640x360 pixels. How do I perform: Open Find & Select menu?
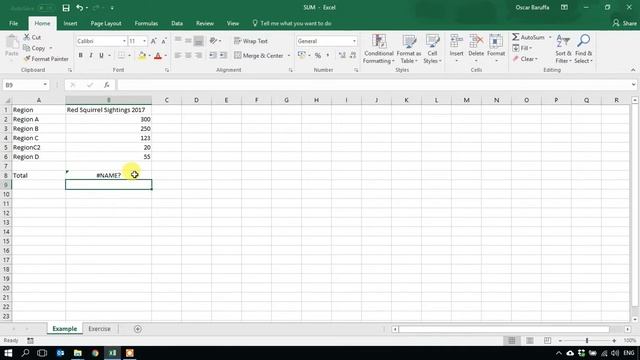click(583, 49)
